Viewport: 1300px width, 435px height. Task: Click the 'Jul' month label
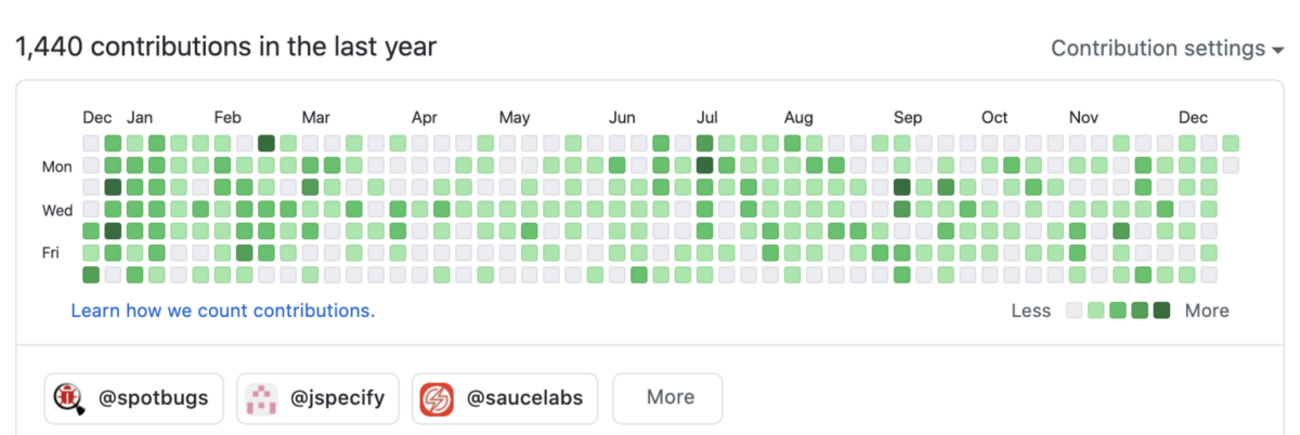(x=706, y=118)
